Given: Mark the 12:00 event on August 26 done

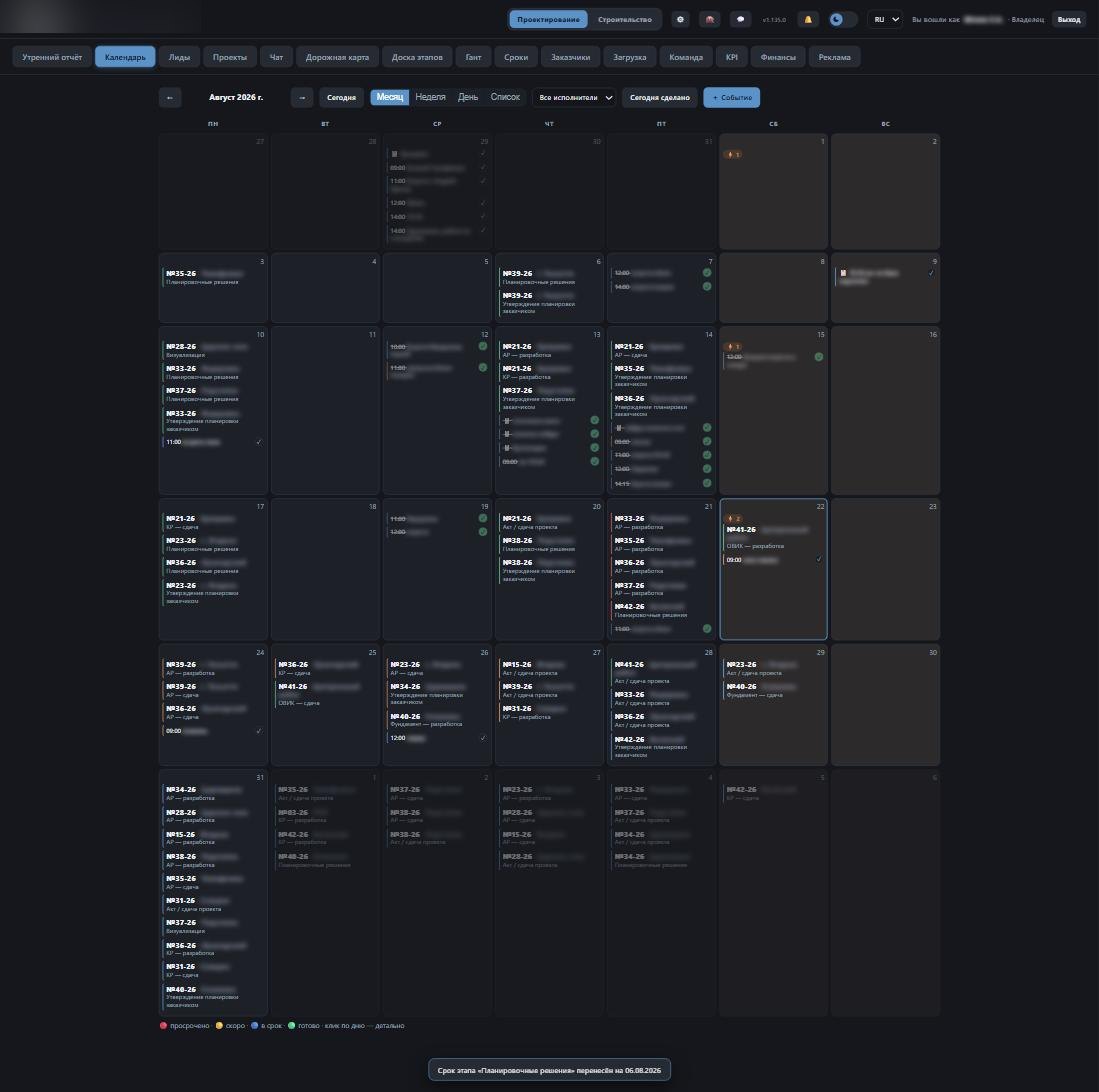Looking at the screenshot, I should [483, 738].
